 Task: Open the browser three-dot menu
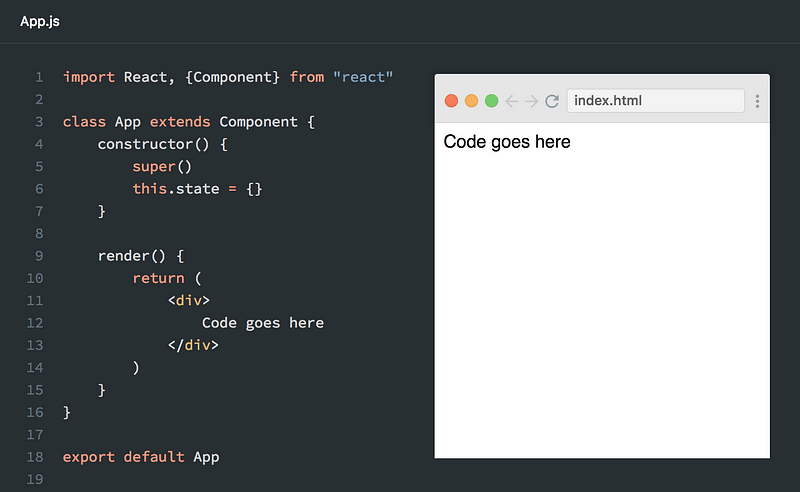tap(757, 101)
